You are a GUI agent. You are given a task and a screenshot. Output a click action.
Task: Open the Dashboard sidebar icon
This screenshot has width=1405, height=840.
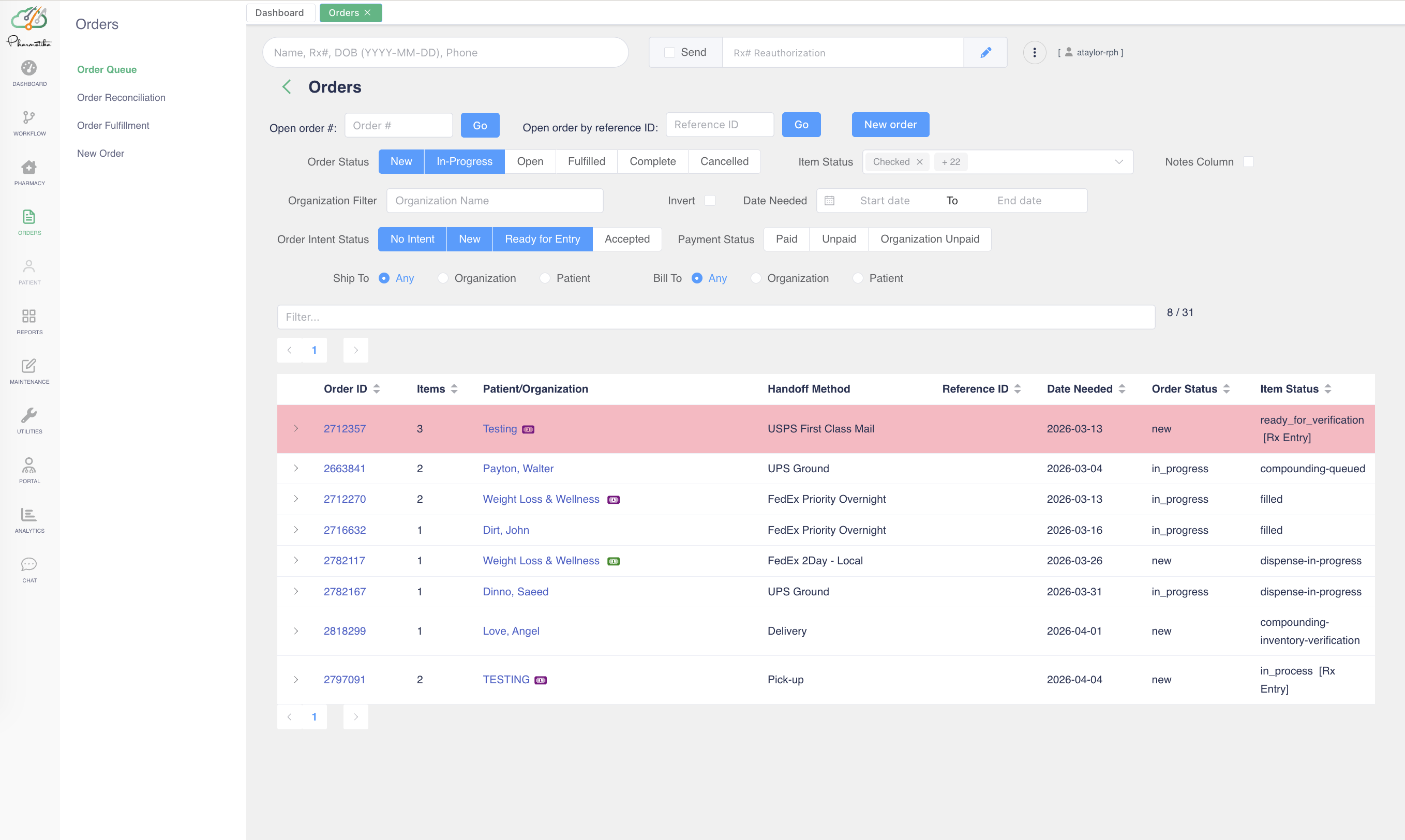29,68
